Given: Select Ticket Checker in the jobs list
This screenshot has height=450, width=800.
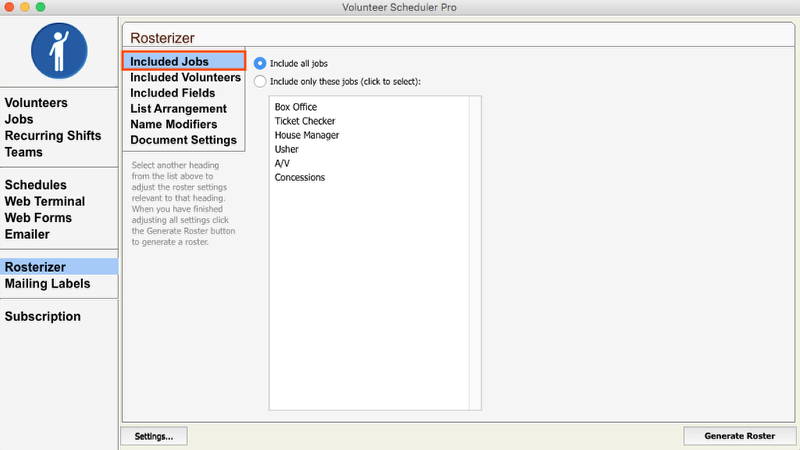Looking at the screenshot, I should pos(305,121).
